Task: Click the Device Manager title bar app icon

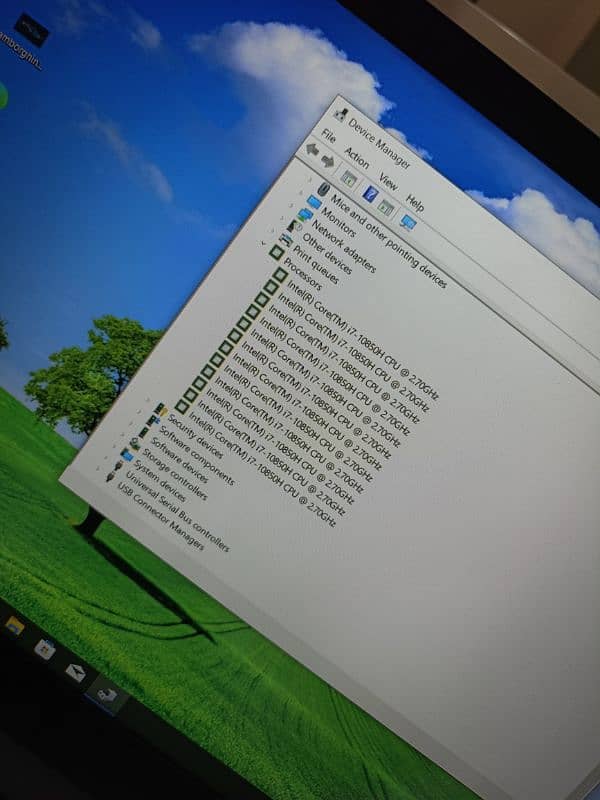Action: (340, 115)
